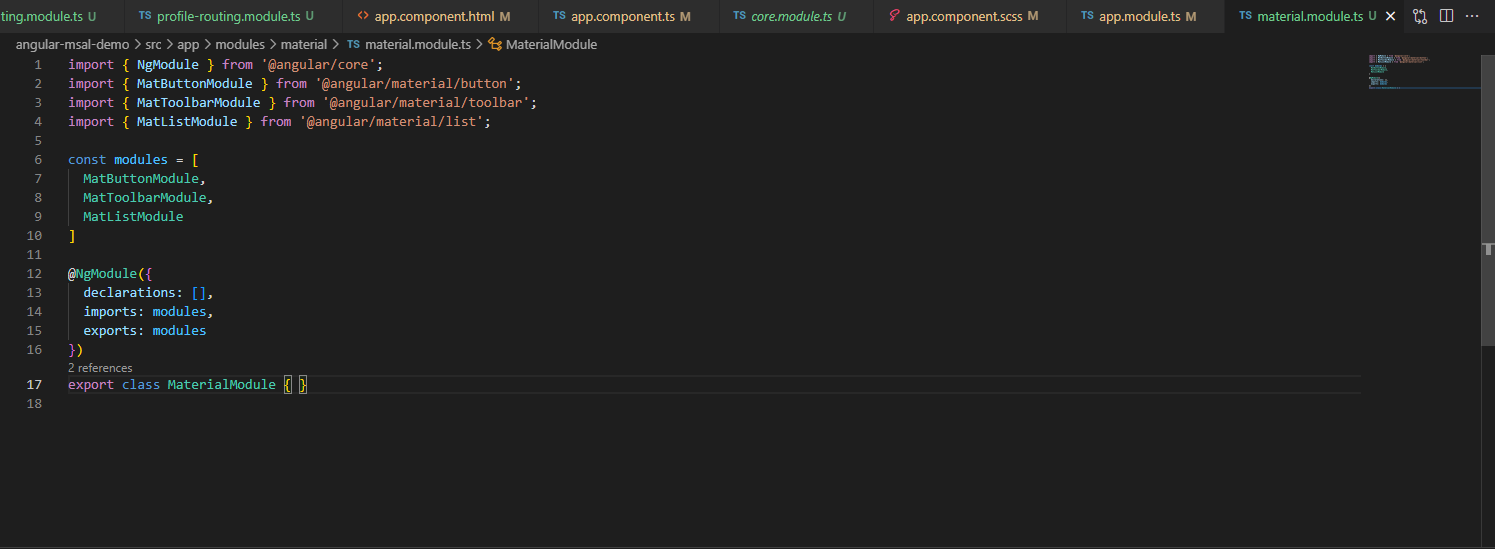Open the app.component.ts tab
1495x549 pixels.
click(622, 16)
